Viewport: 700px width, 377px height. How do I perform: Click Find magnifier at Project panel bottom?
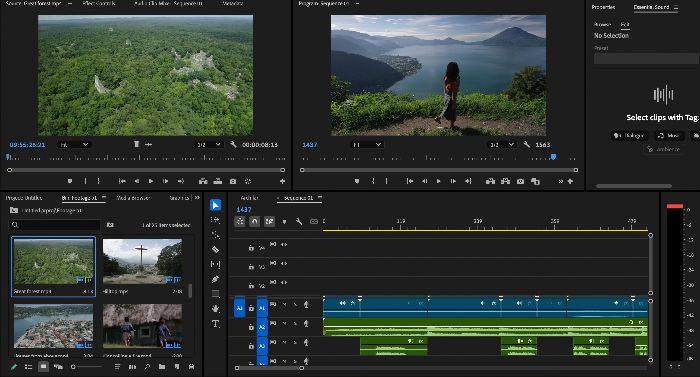click(x=147, y=367)
